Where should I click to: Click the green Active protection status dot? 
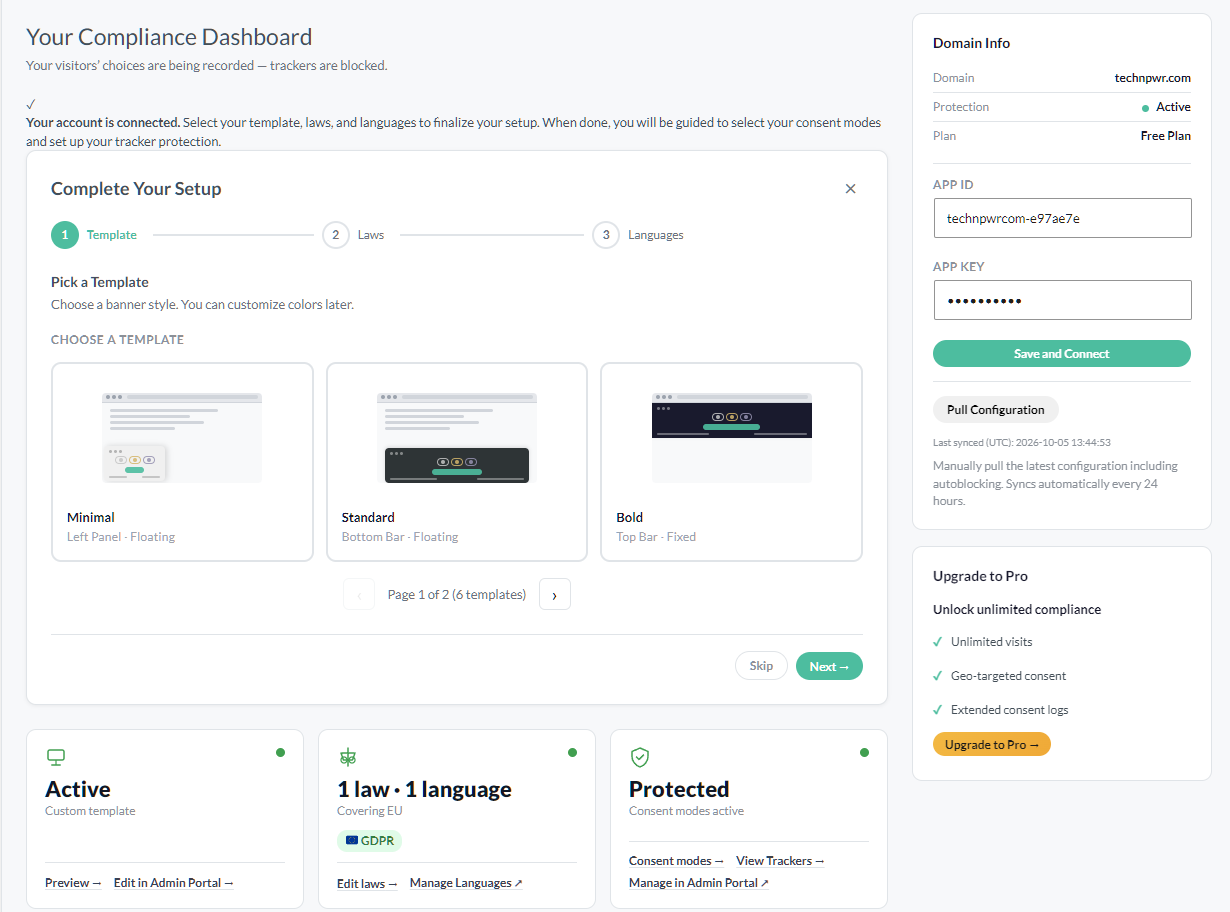tap(1145, 108)
